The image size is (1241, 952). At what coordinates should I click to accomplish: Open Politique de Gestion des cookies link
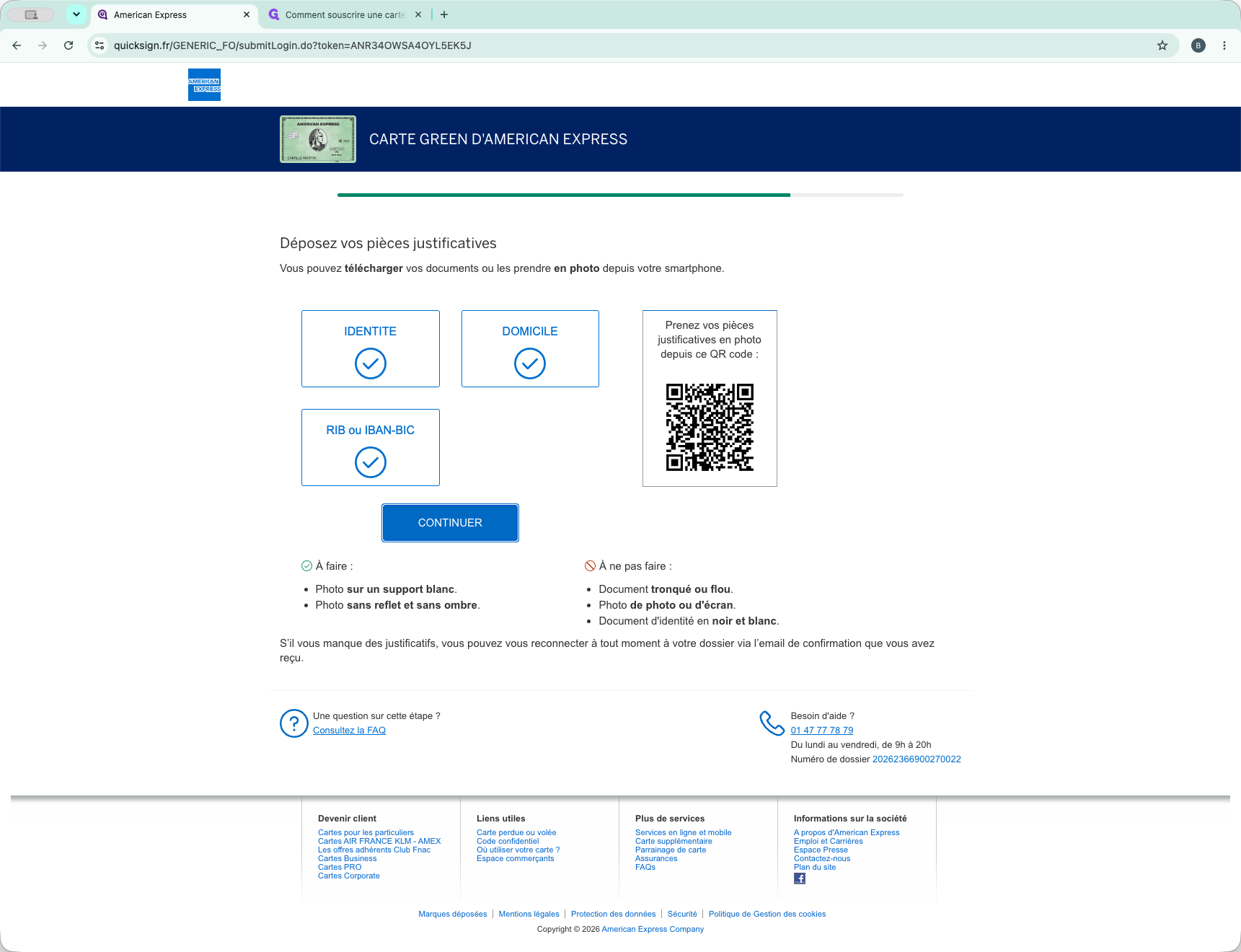click(767, 914)
